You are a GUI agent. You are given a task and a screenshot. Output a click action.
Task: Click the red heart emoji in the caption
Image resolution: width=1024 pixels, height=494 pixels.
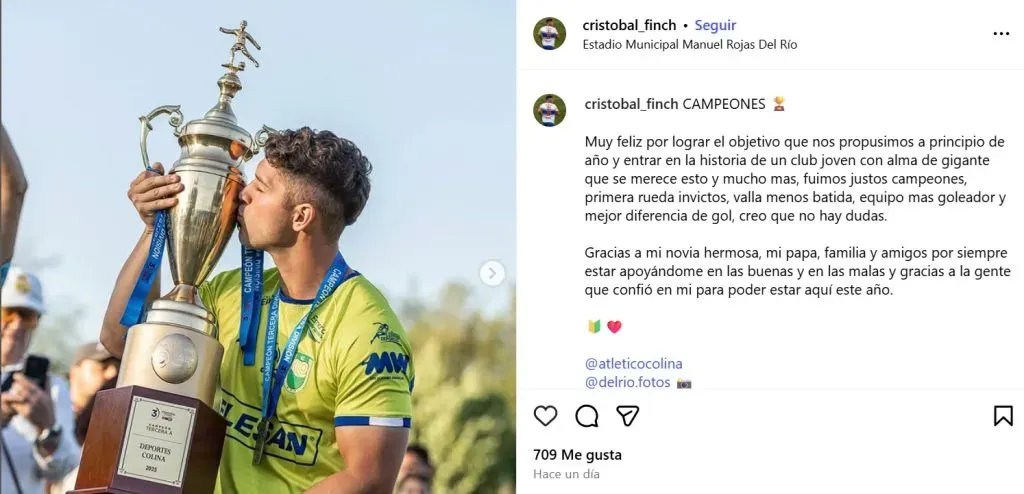point(614,327)
